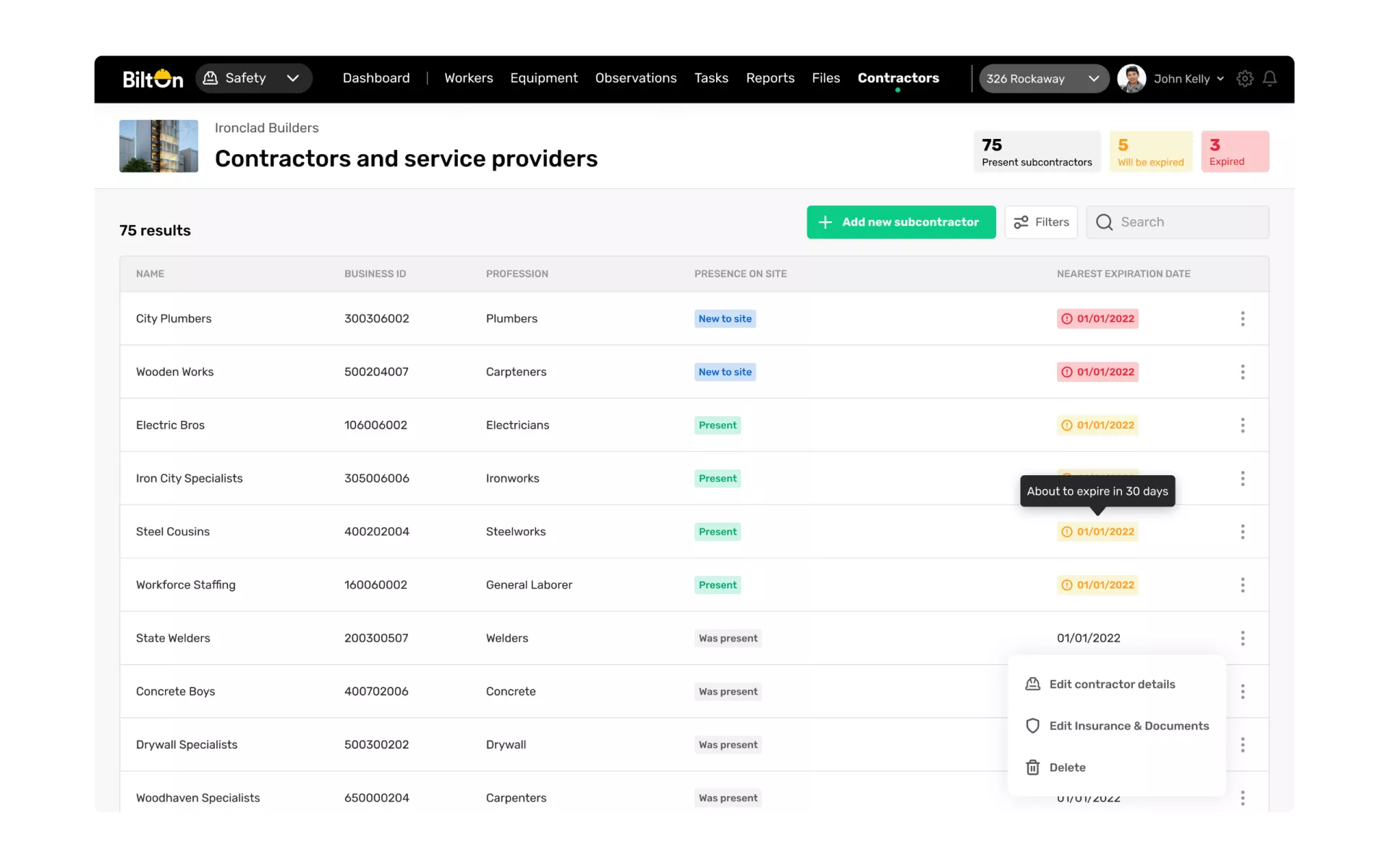The width and height of the screenshot is (1389, 868).
Task: Expand the John Kelly user menu
Action: pos(1189,78)
